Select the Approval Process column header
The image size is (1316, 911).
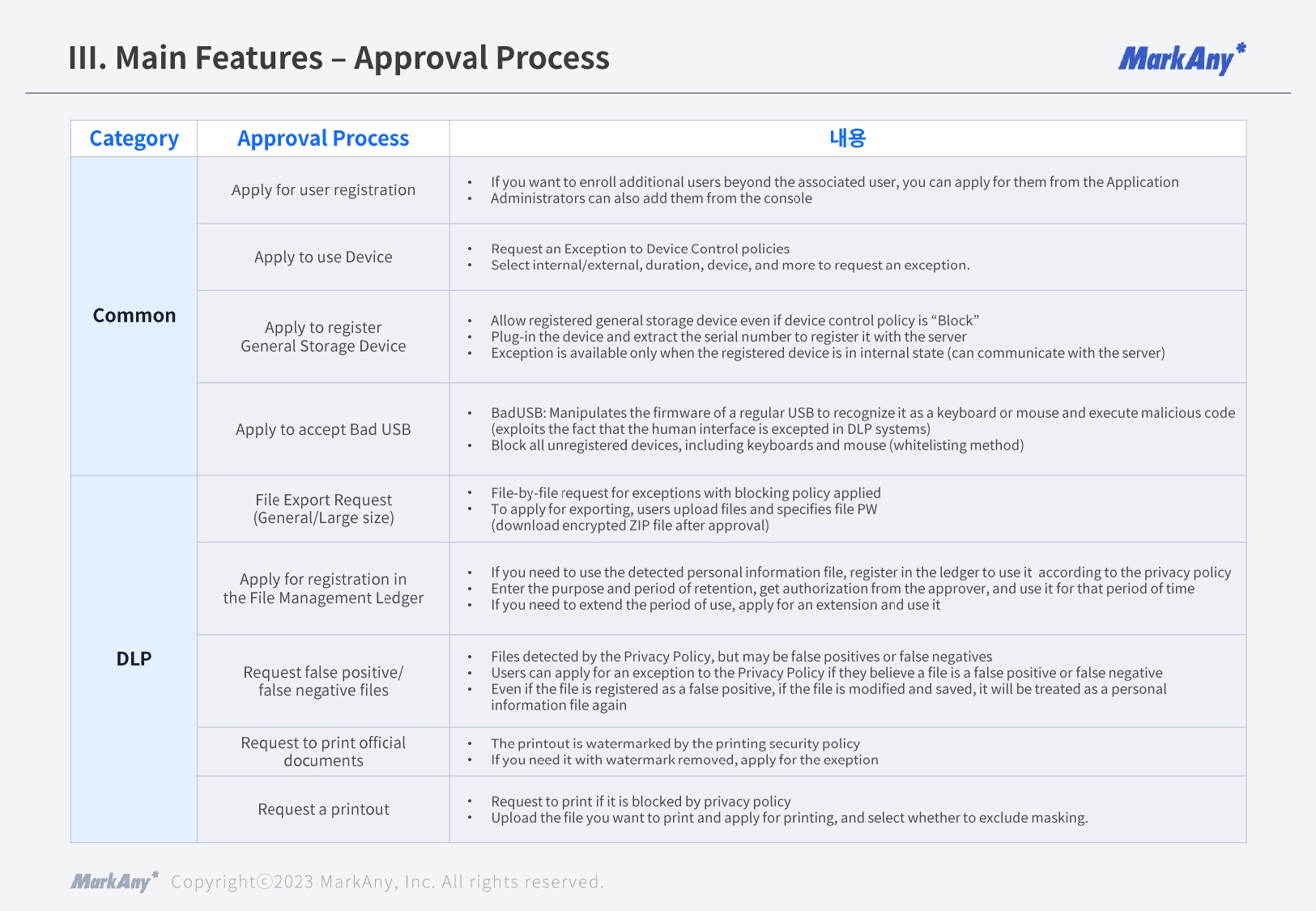tap(323, 138)
